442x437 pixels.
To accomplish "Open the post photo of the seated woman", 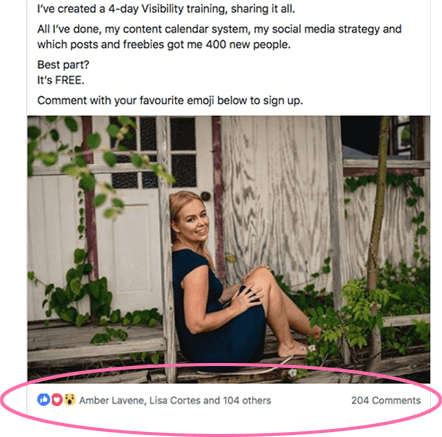I will point(229,249).
